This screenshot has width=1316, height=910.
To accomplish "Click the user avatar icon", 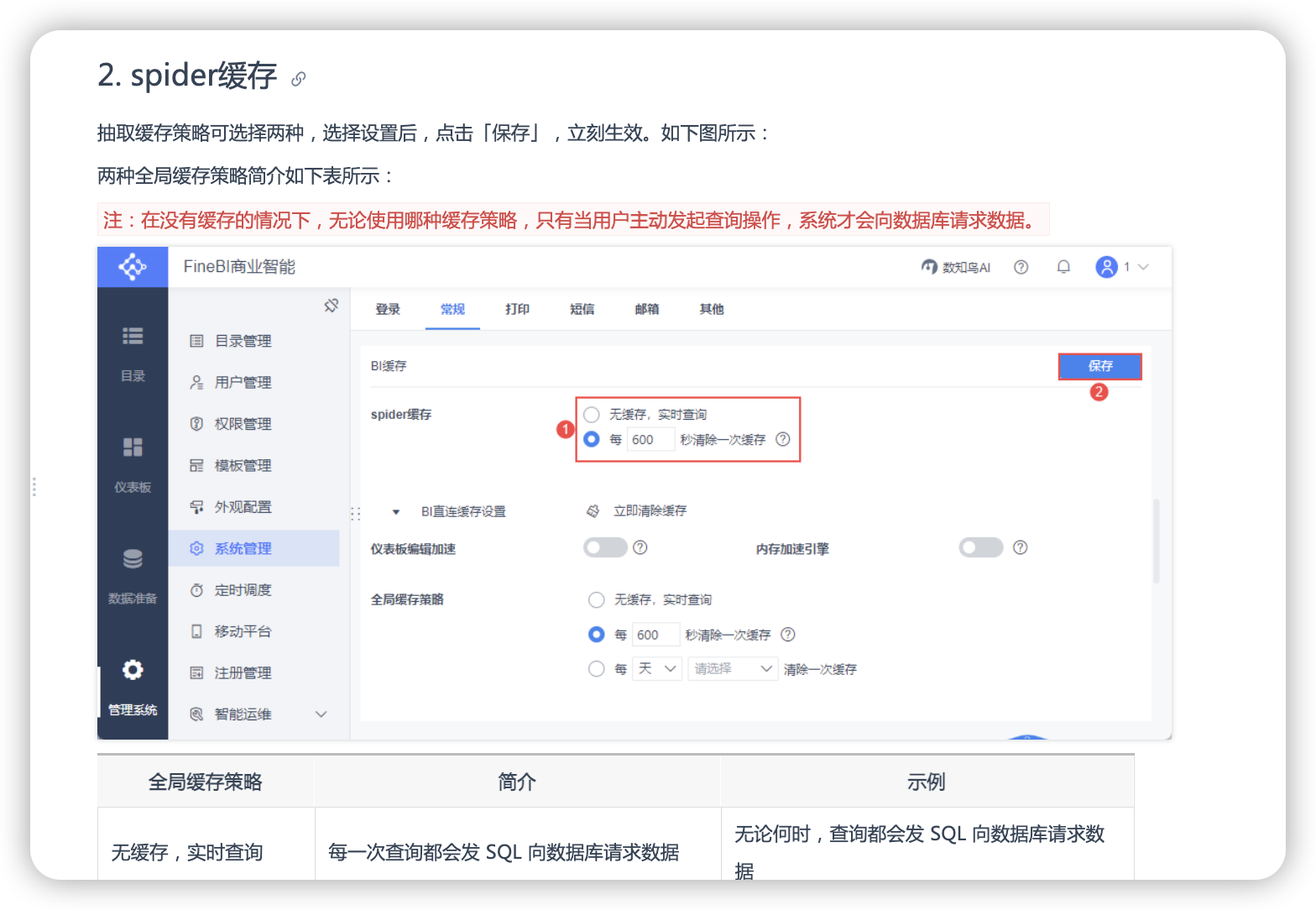I will point(1107,267).
